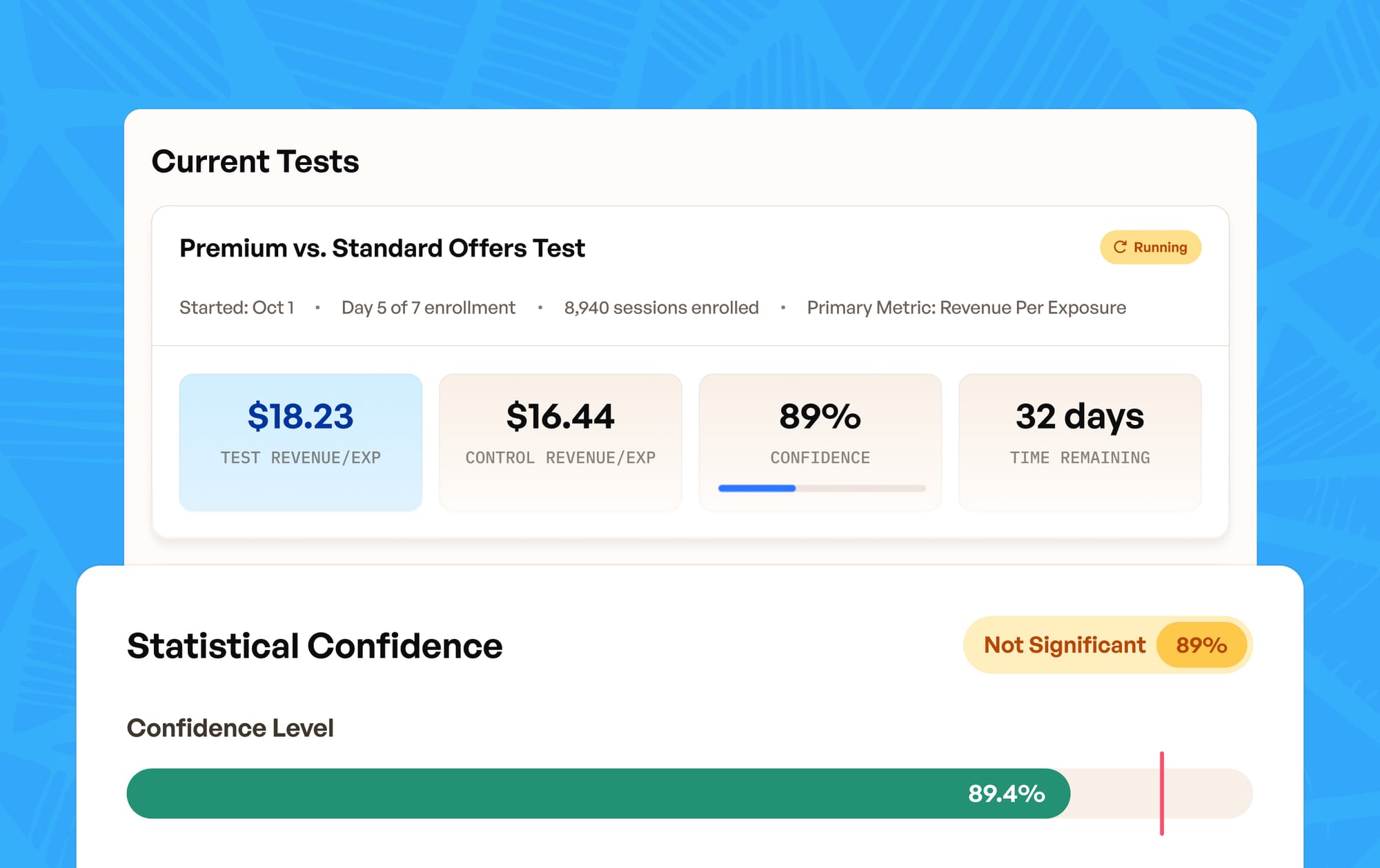Open the Premium vs. Standard Offers Test title

click(382, 248)
